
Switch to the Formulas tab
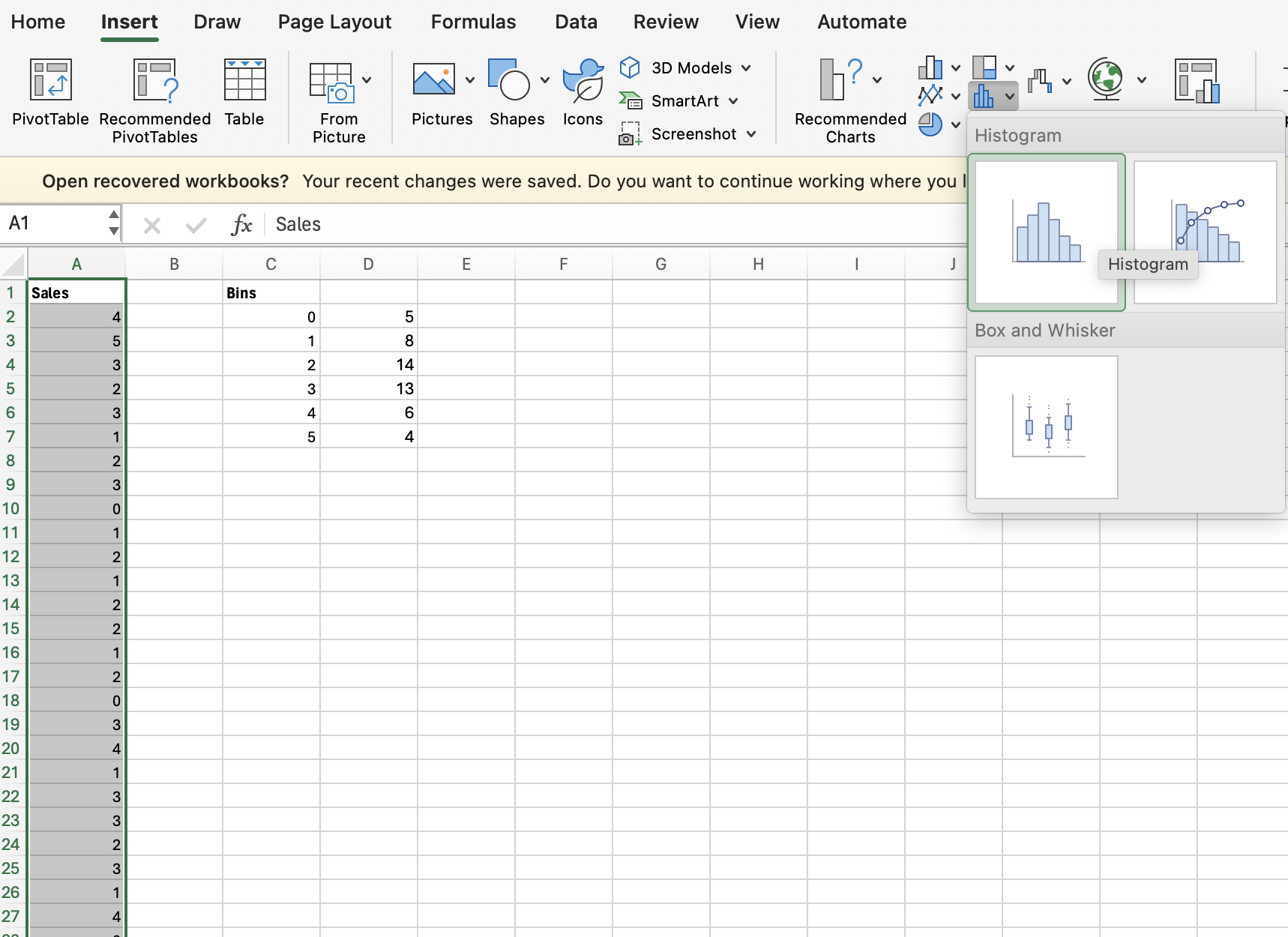(x=473, y=22)
